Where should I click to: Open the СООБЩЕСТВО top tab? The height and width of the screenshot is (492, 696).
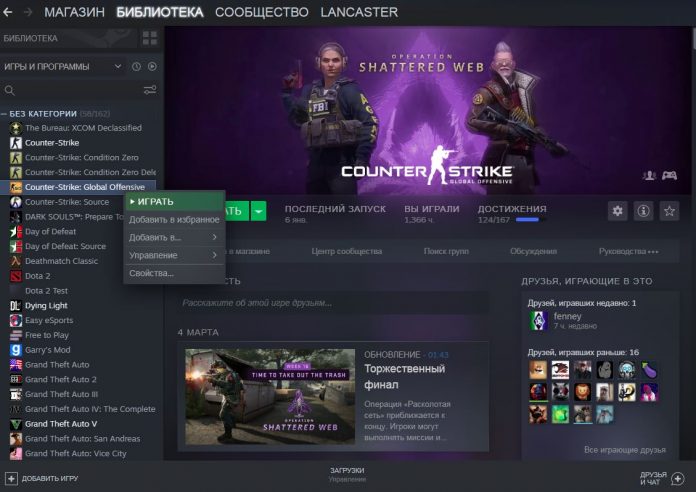click(x=262, y=12)
